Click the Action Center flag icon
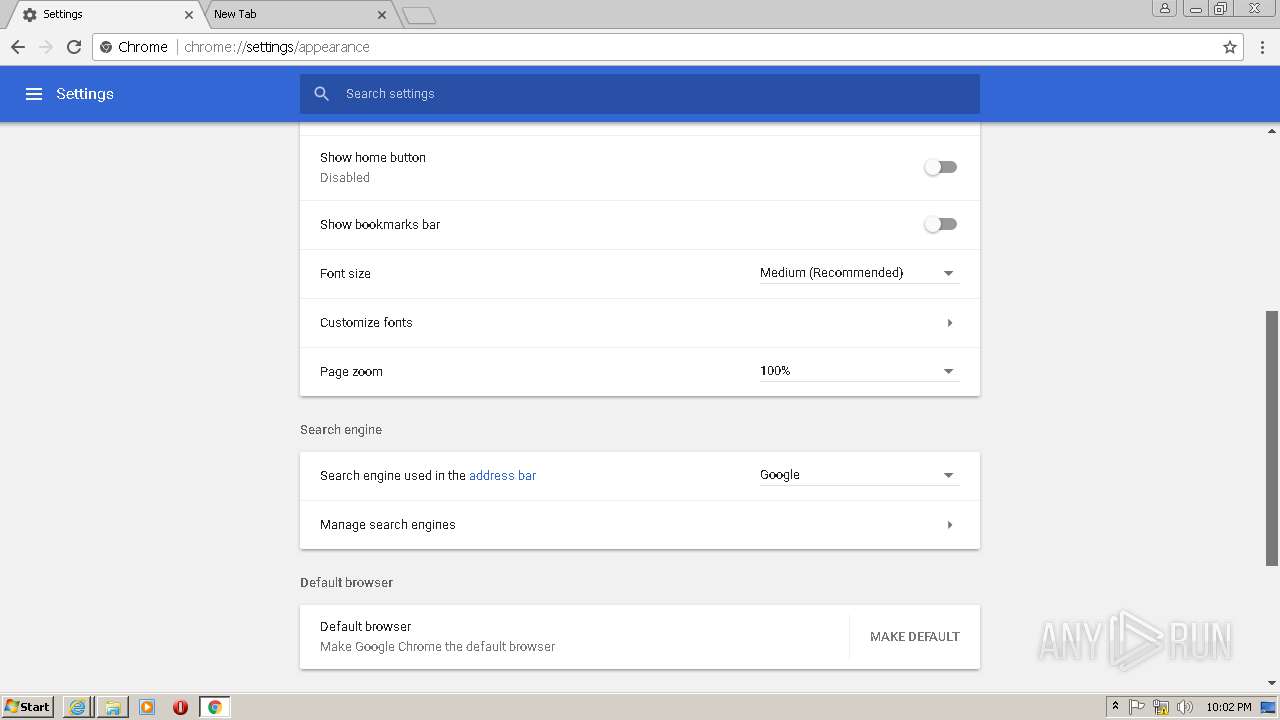Screen dimensions: 1280x720 1137,707
